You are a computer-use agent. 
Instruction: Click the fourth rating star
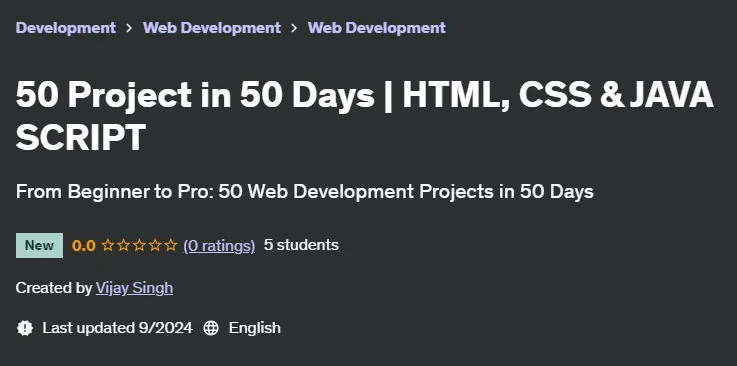155,245
